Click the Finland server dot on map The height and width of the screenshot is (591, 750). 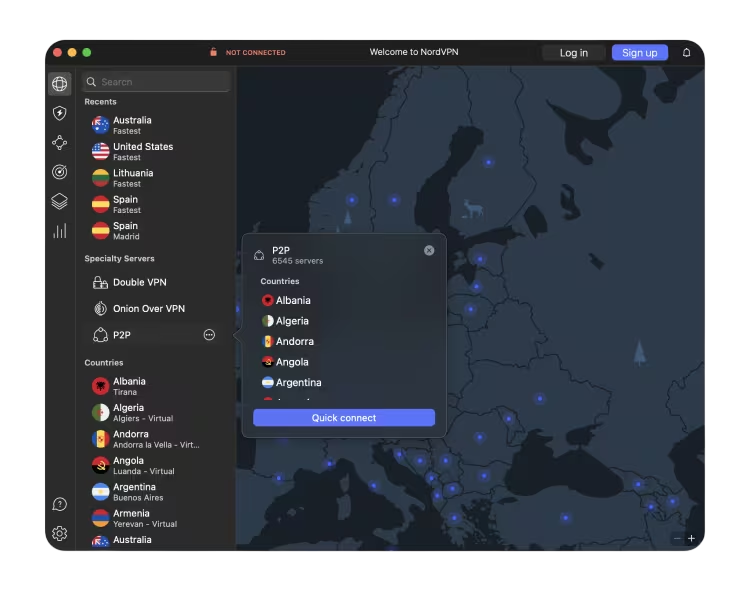coord(488,162)
